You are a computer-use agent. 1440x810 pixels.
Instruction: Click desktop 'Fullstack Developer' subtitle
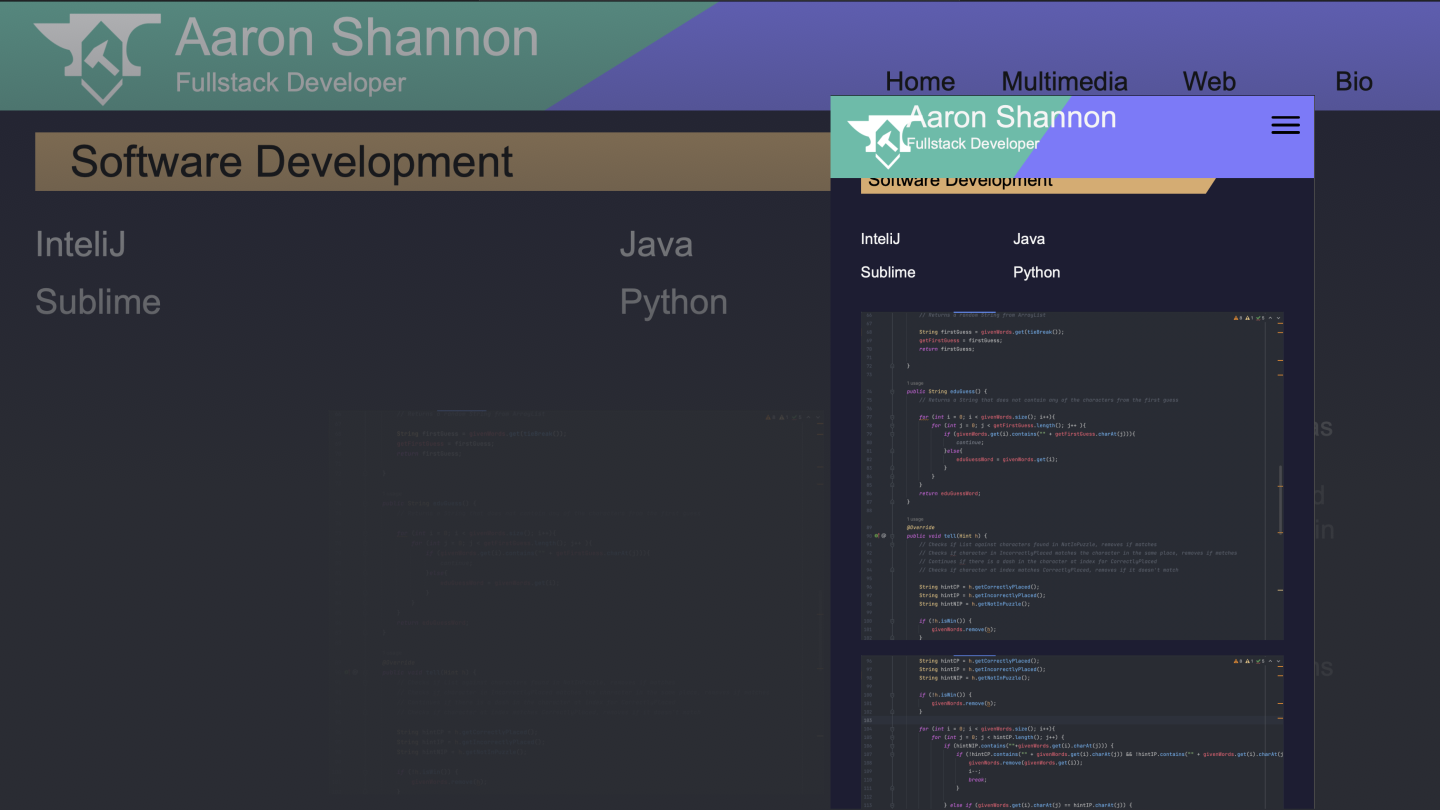[x=291, y=83]
